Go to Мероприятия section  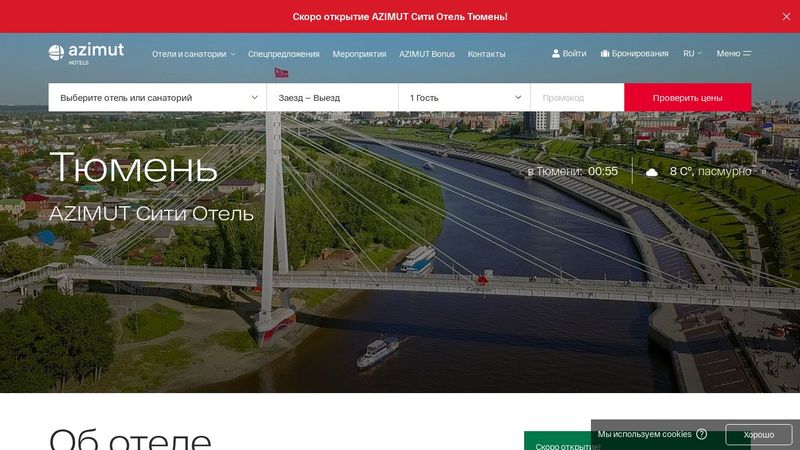pos(359,54)
